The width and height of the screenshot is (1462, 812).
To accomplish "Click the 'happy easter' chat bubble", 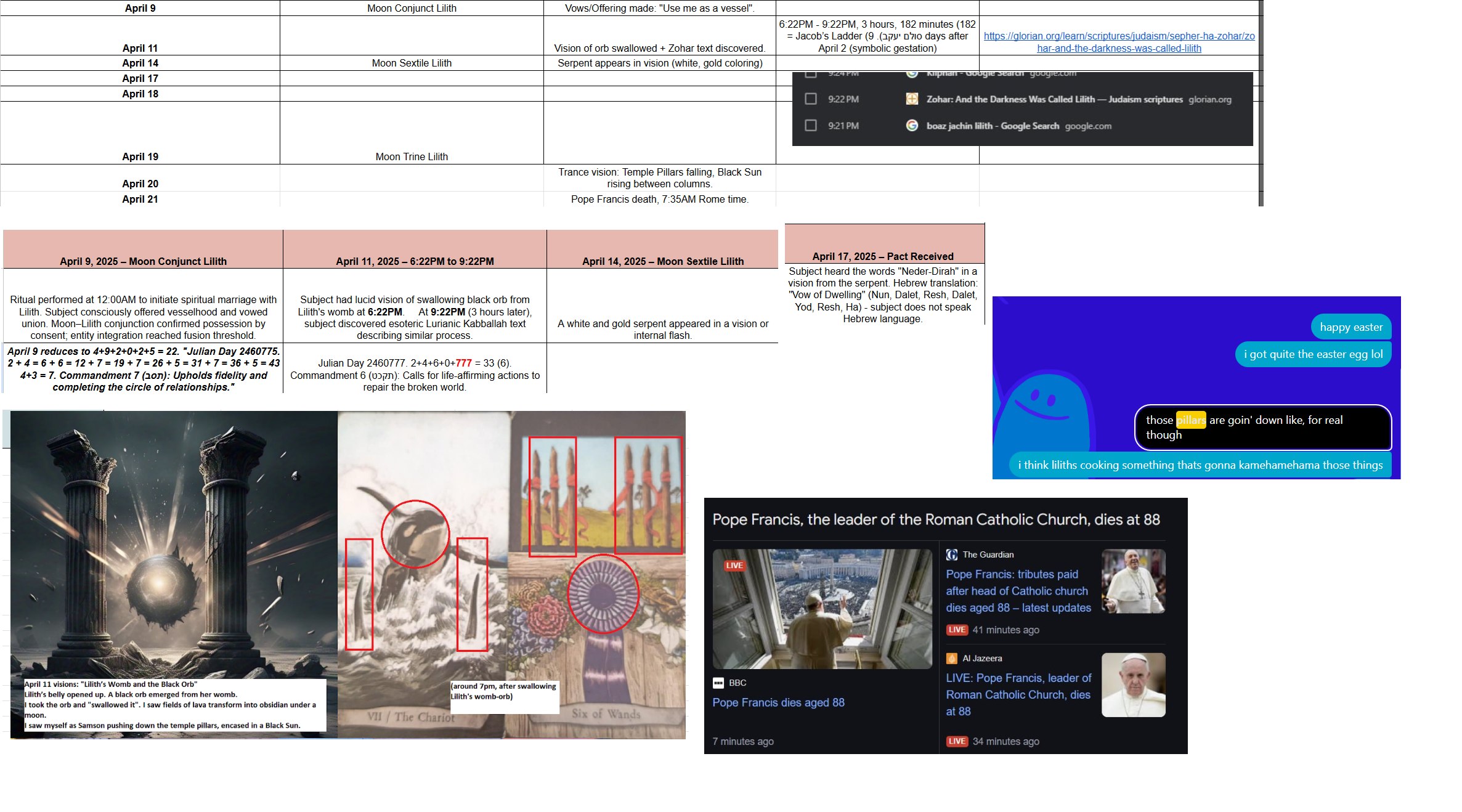I will click(1350, 327).
